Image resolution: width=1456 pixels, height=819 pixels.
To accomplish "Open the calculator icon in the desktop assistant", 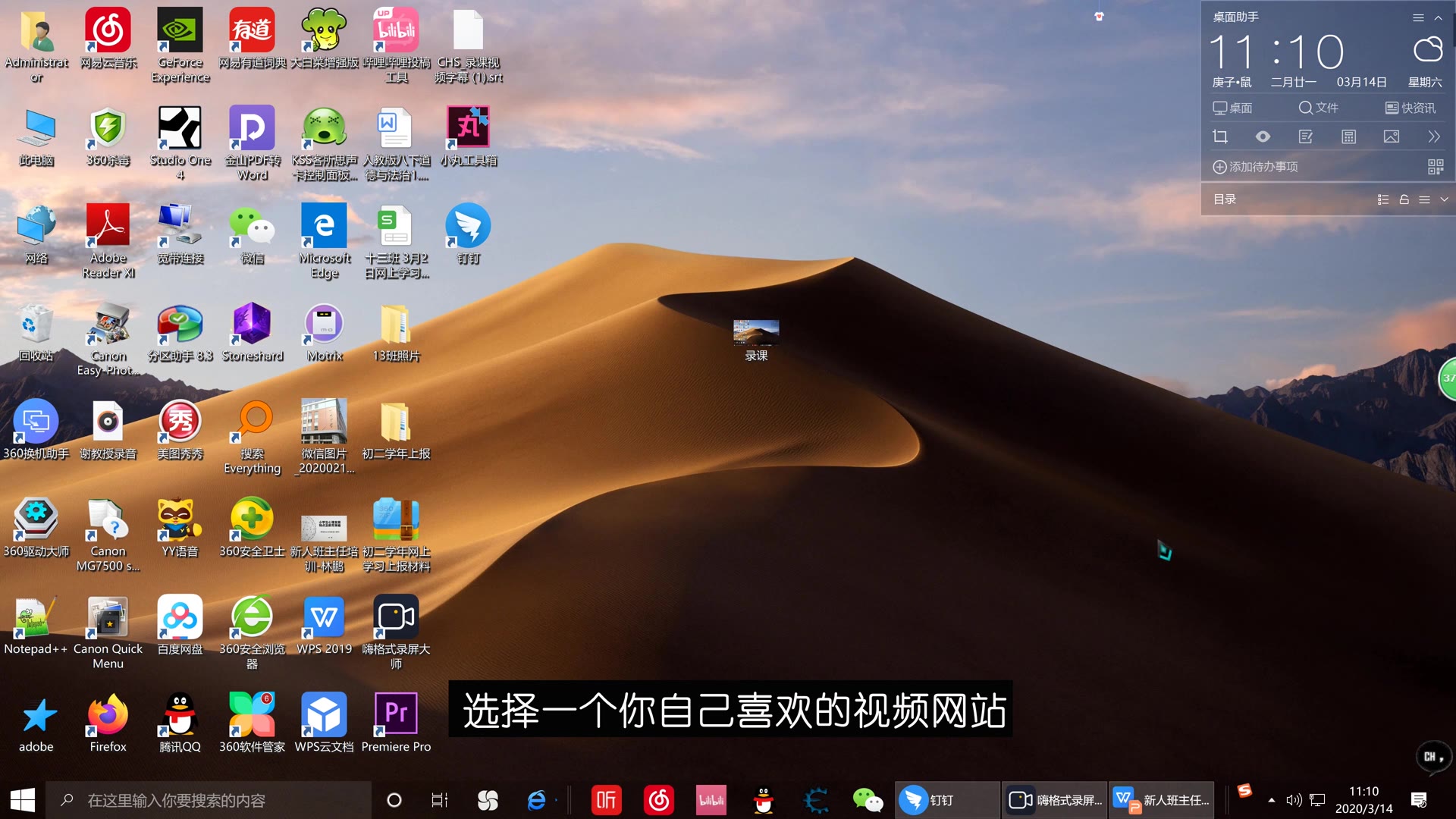I will coord(1348,136).
